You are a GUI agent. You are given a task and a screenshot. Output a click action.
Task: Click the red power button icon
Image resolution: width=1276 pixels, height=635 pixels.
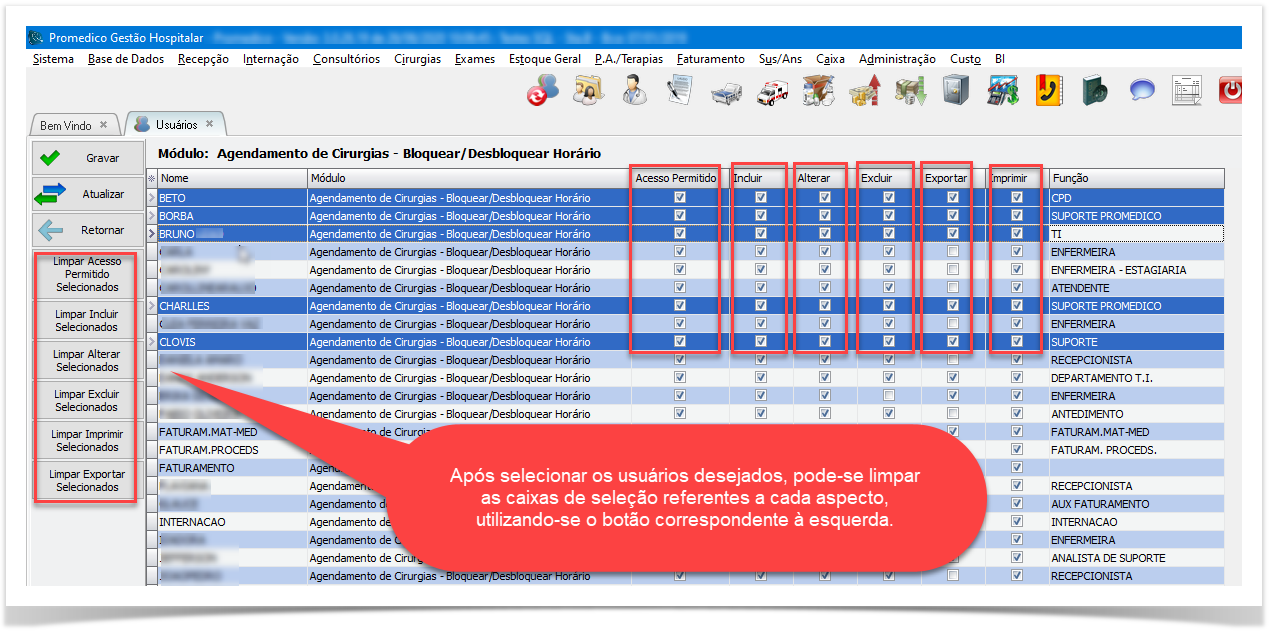[1231, 91]
